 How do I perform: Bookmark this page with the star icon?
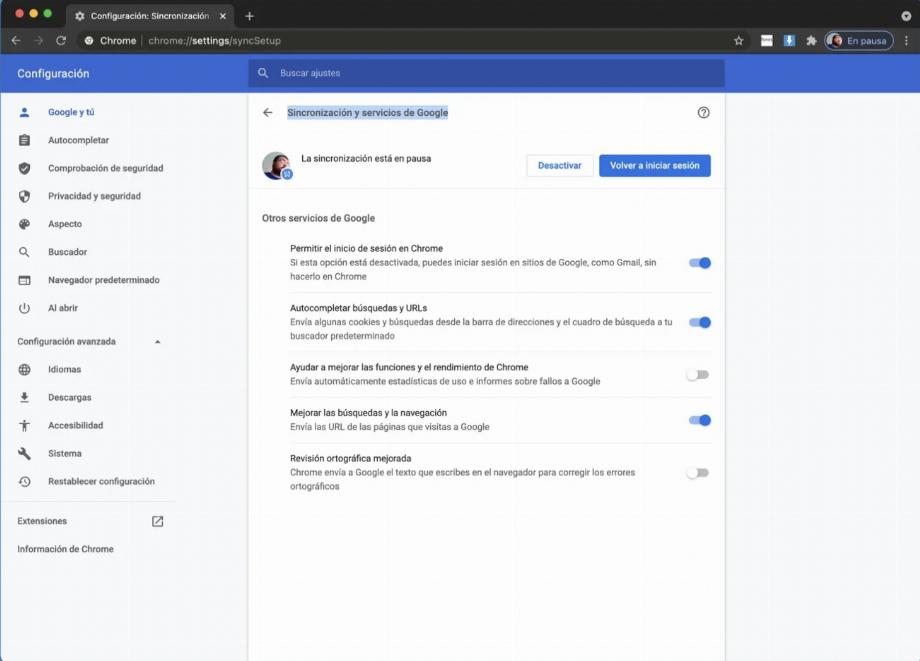click(x=739, y=40)
